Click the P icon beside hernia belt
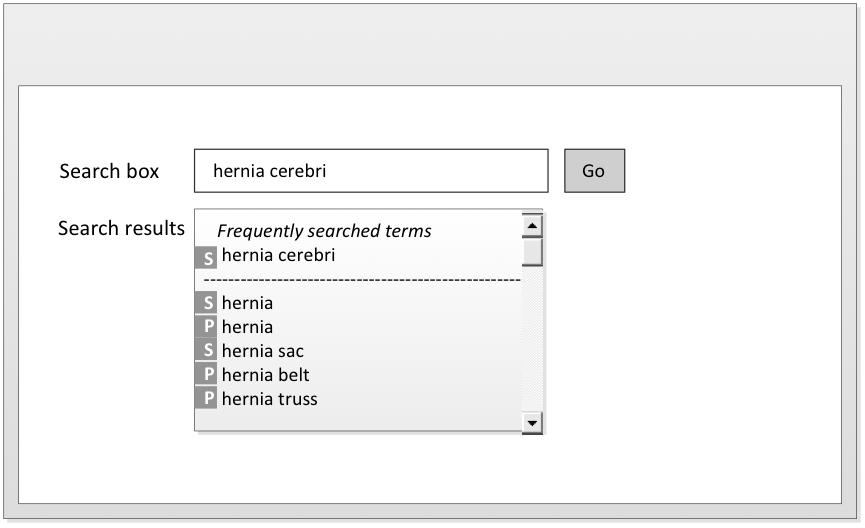Image resolution: width=865 pixels, height=528 pixels. pos(208,375)
